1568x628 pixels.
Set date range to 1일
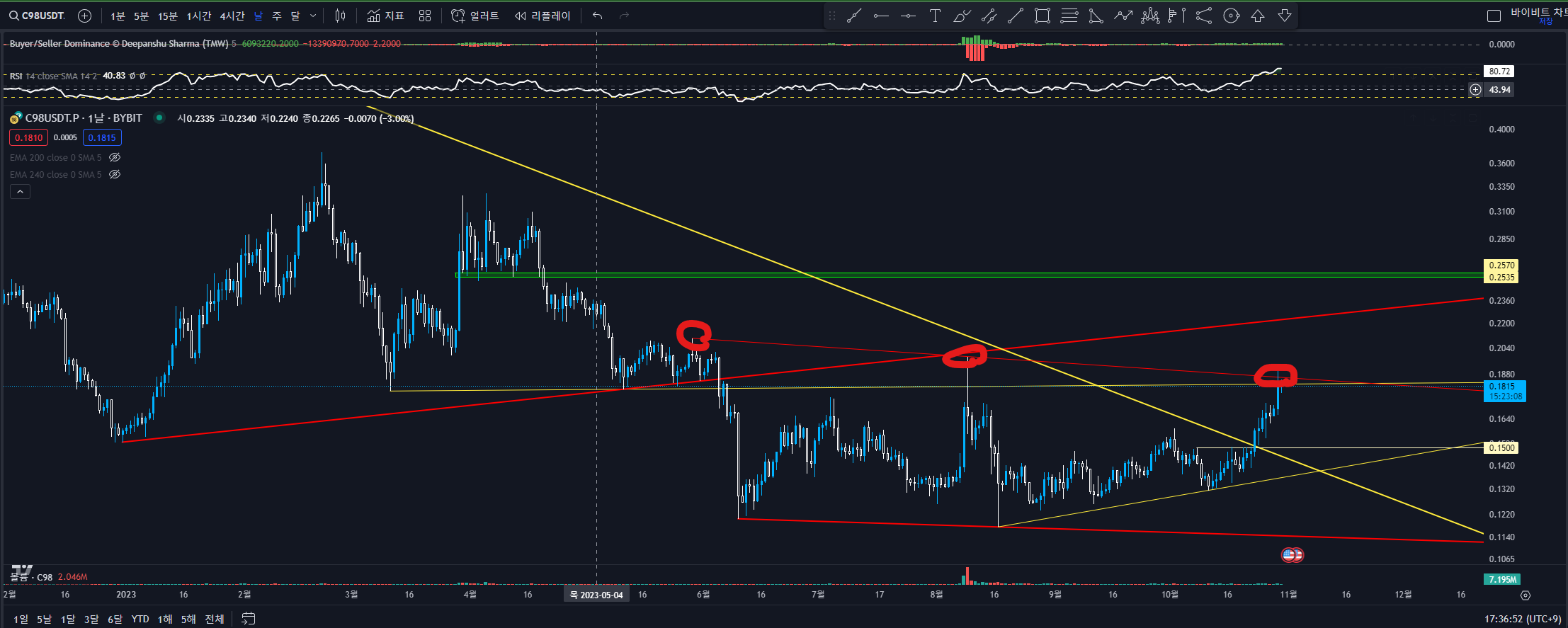point(21,619)
